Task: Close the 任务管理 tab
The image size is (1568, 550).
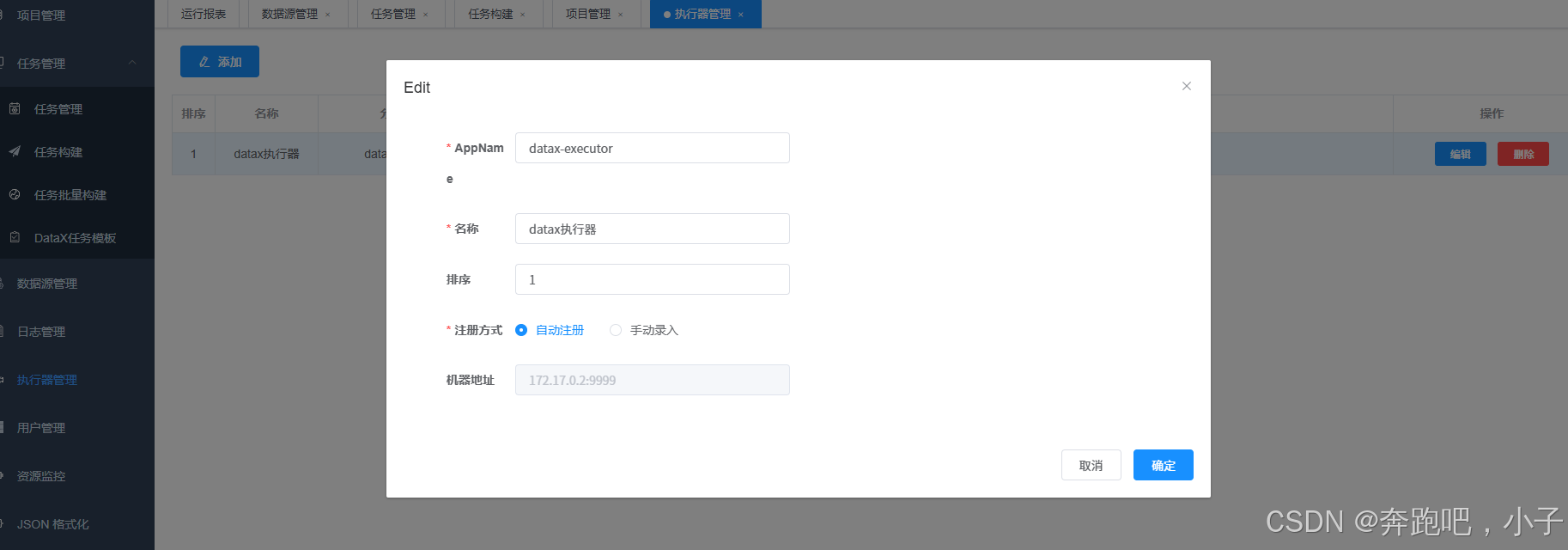Action: (425, 15)
